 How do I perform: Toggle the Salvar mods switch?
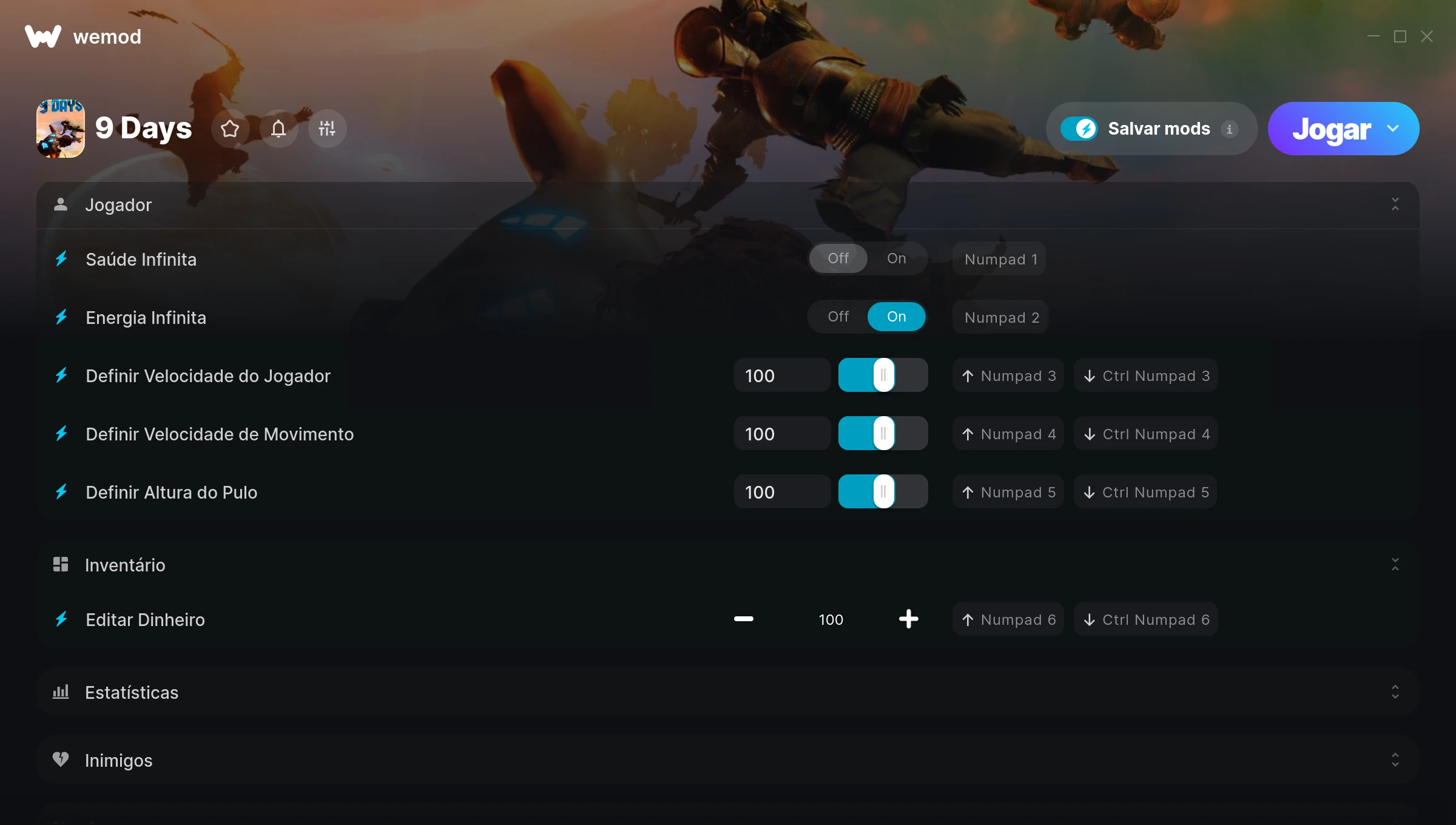(1079, 129)
